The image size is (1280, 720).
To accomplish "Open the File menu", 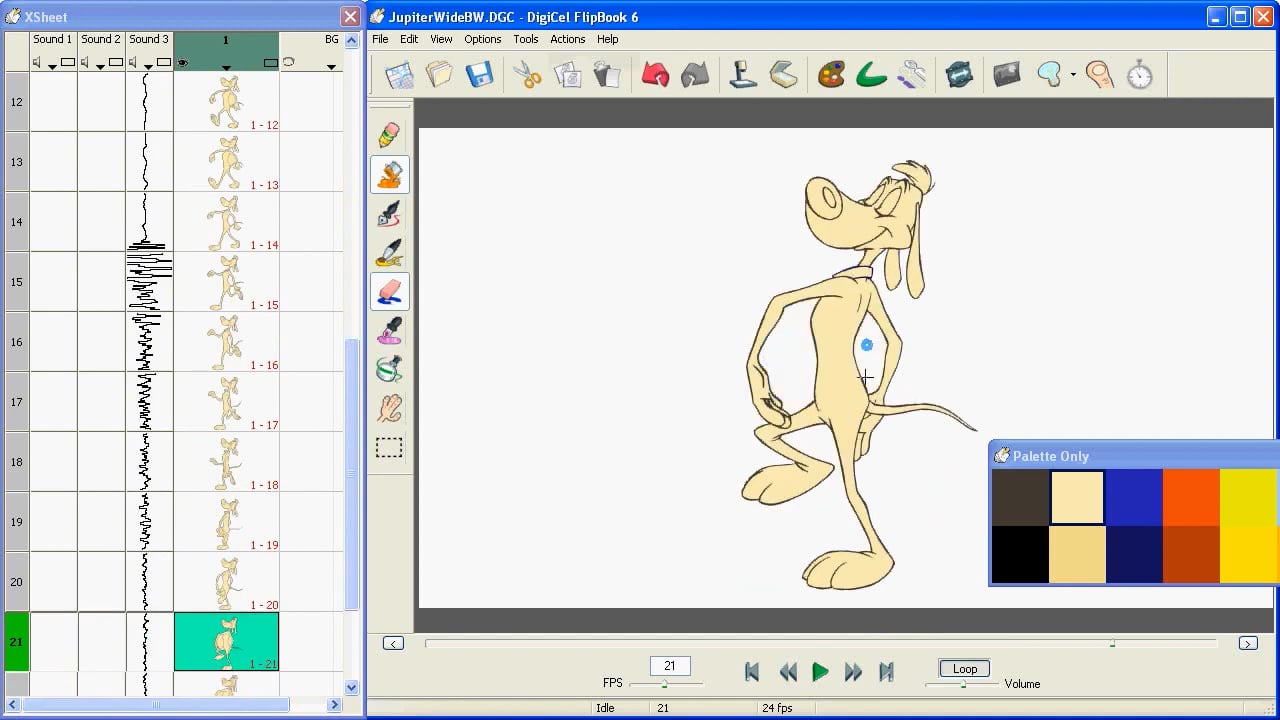I will 380,39.
